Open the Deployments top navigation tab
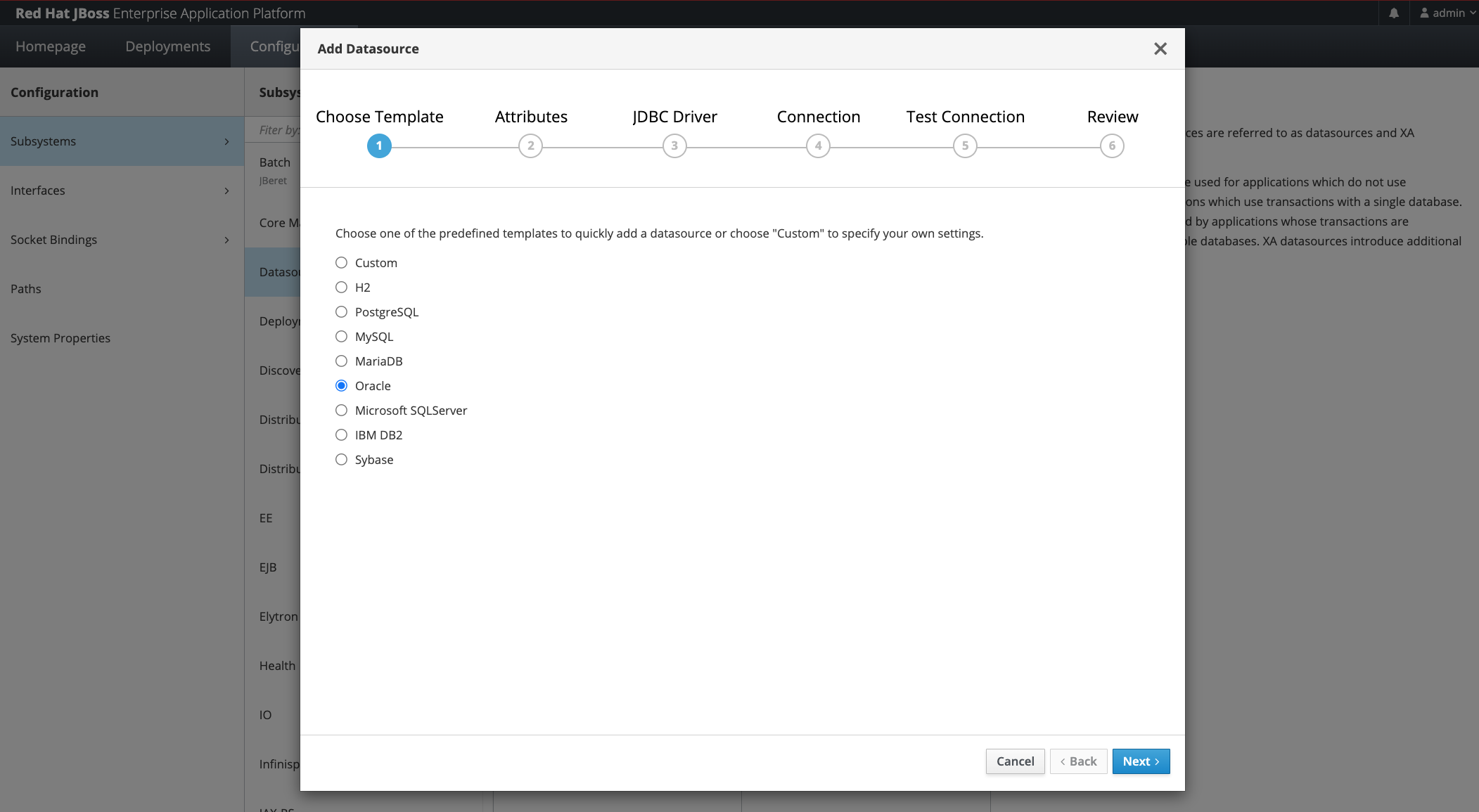Screen dimensions: 1479x812 [x=167, y=46]
